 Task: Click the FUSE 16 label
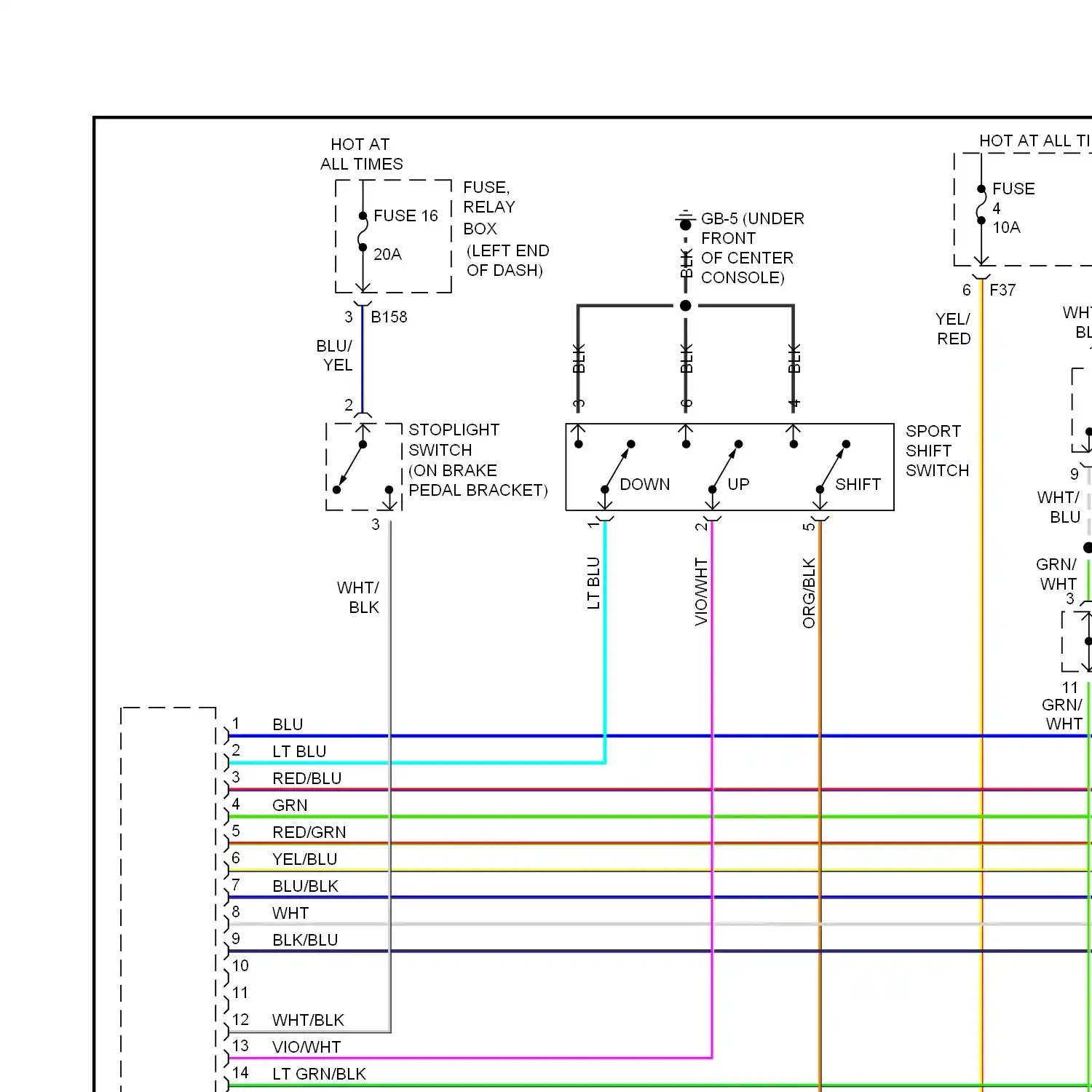pyautogui.click(x=405, y=215)
